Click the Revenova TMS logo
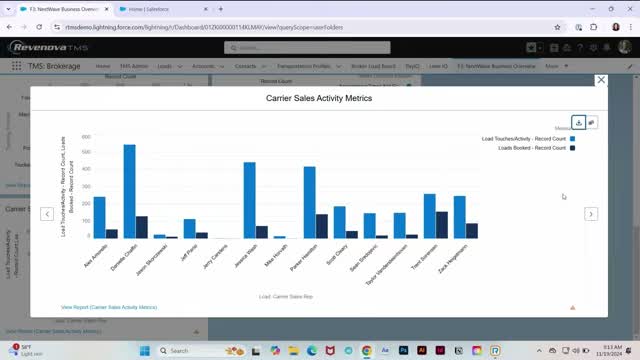The image size is (640, 360). (48, 47)
